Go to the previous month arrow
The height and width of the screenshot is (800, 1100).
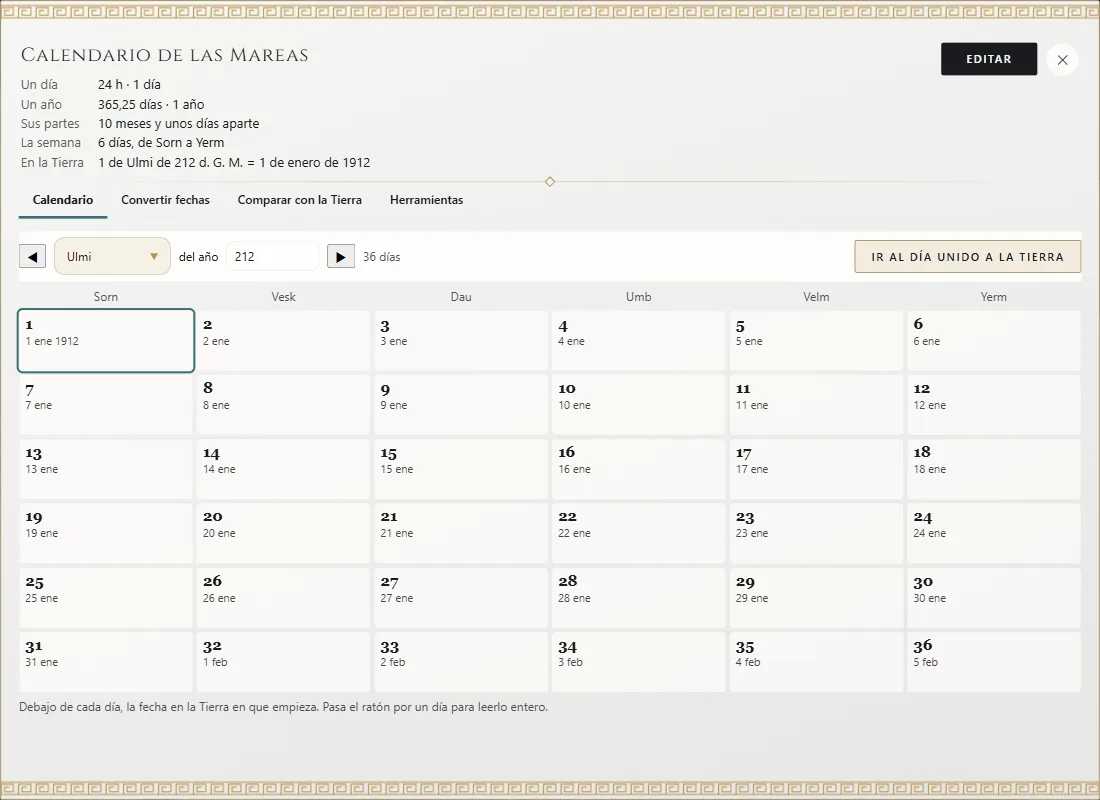pos(32,257)
